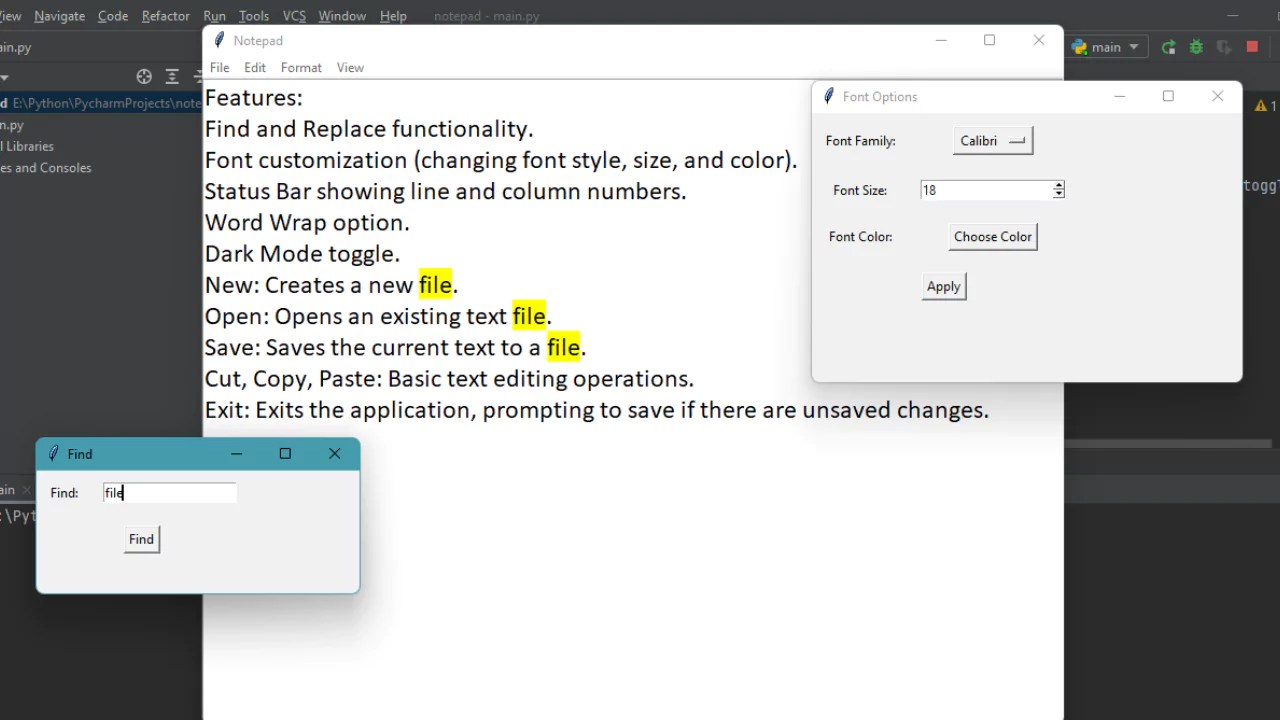Click the Run with Coverage icon
This screenshot has height=720, width=1280.
tap(1224, 47)
